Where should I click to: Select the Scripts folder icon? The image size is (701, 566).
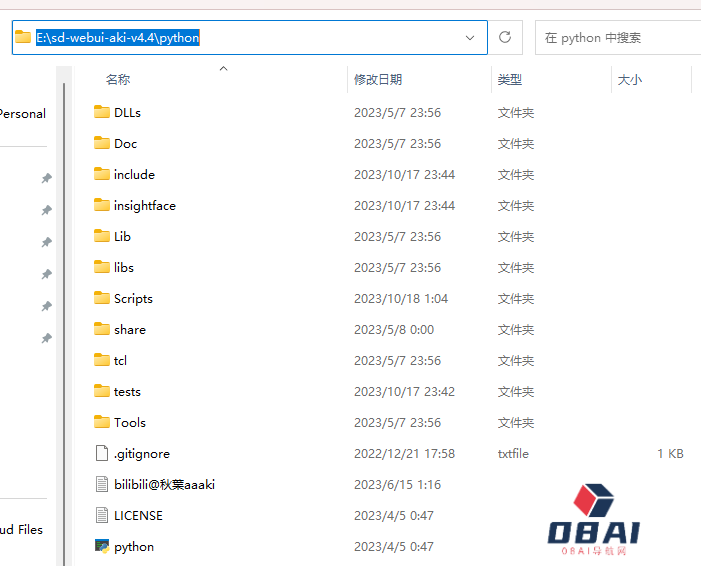point(101,298)
